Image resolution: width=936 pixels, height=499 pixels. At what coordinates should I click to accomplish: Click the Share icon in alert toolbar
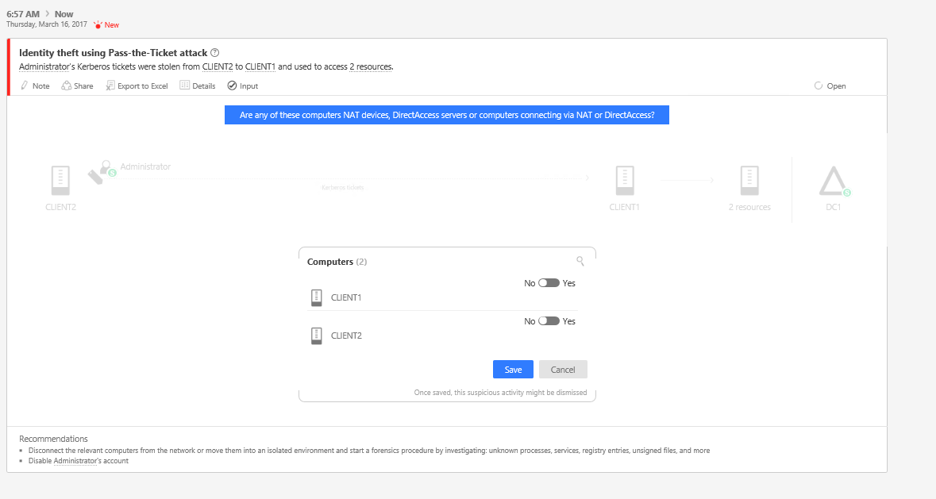[66, 85]
